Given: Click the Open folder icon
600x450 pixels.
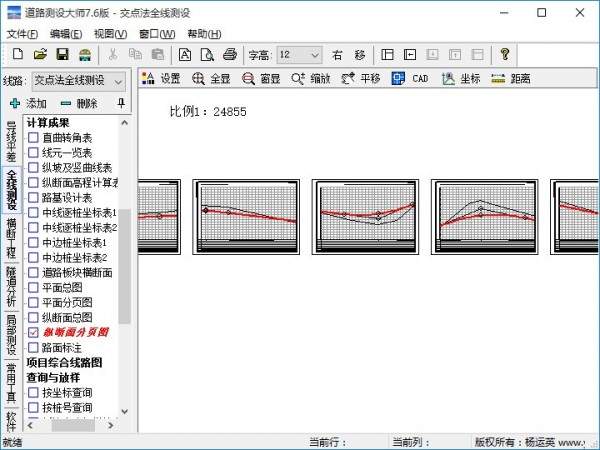Looking at the screenshot, I should [x=40, y=54].
